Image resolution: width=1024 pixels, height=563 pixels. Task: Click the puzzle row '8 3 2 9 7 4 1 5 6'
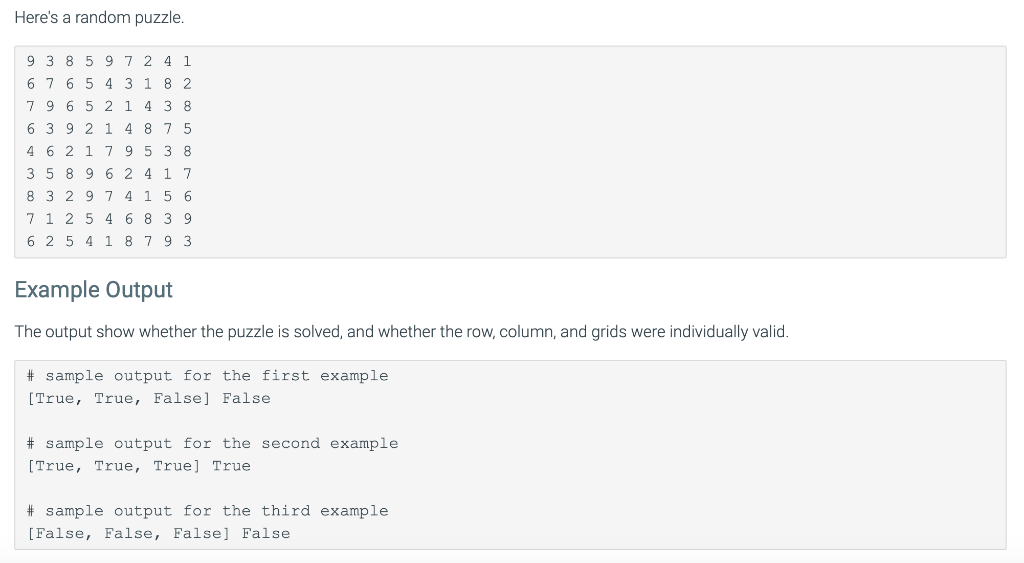pos(109,197)
